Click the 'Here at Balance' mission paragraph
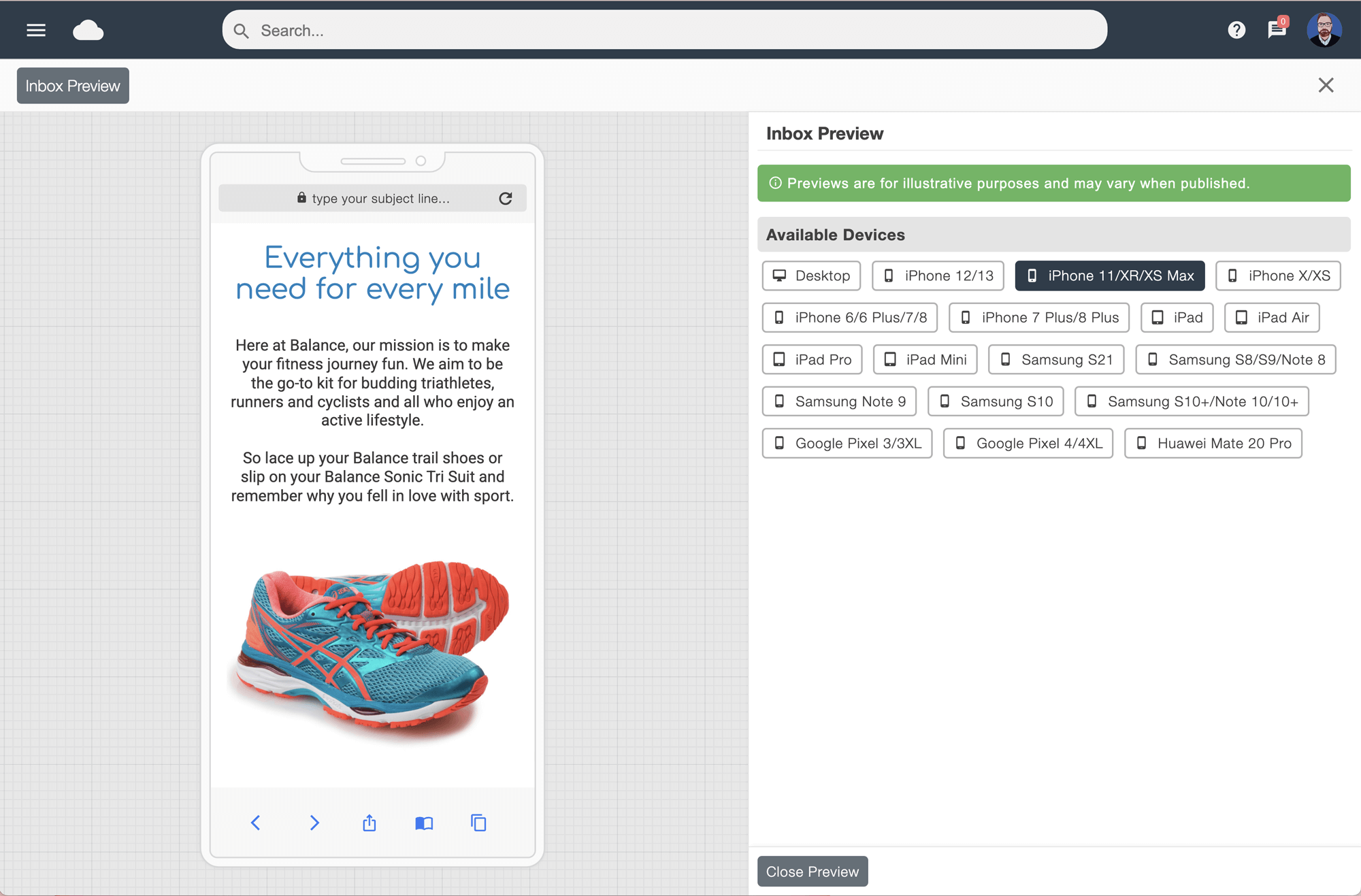 pos(372,383)
